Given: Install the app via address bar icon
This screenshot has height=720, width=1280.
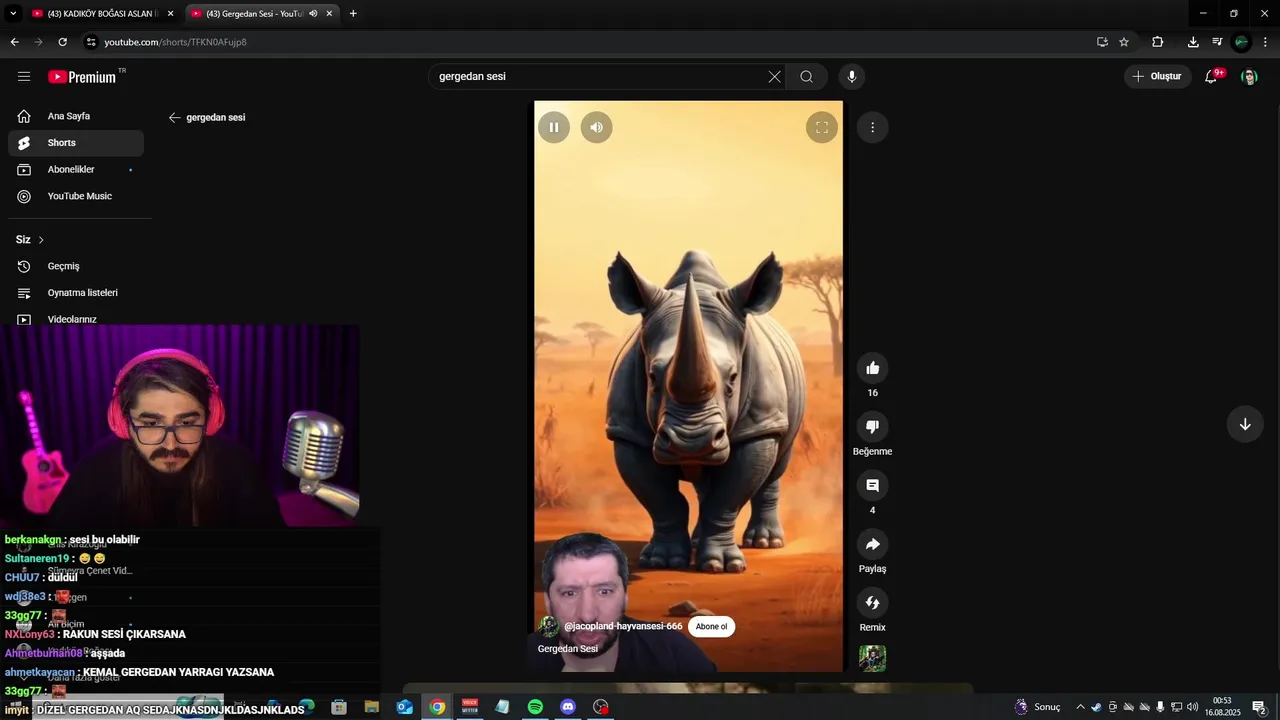Looking at the screenshot, I should tap(1102, 42).
